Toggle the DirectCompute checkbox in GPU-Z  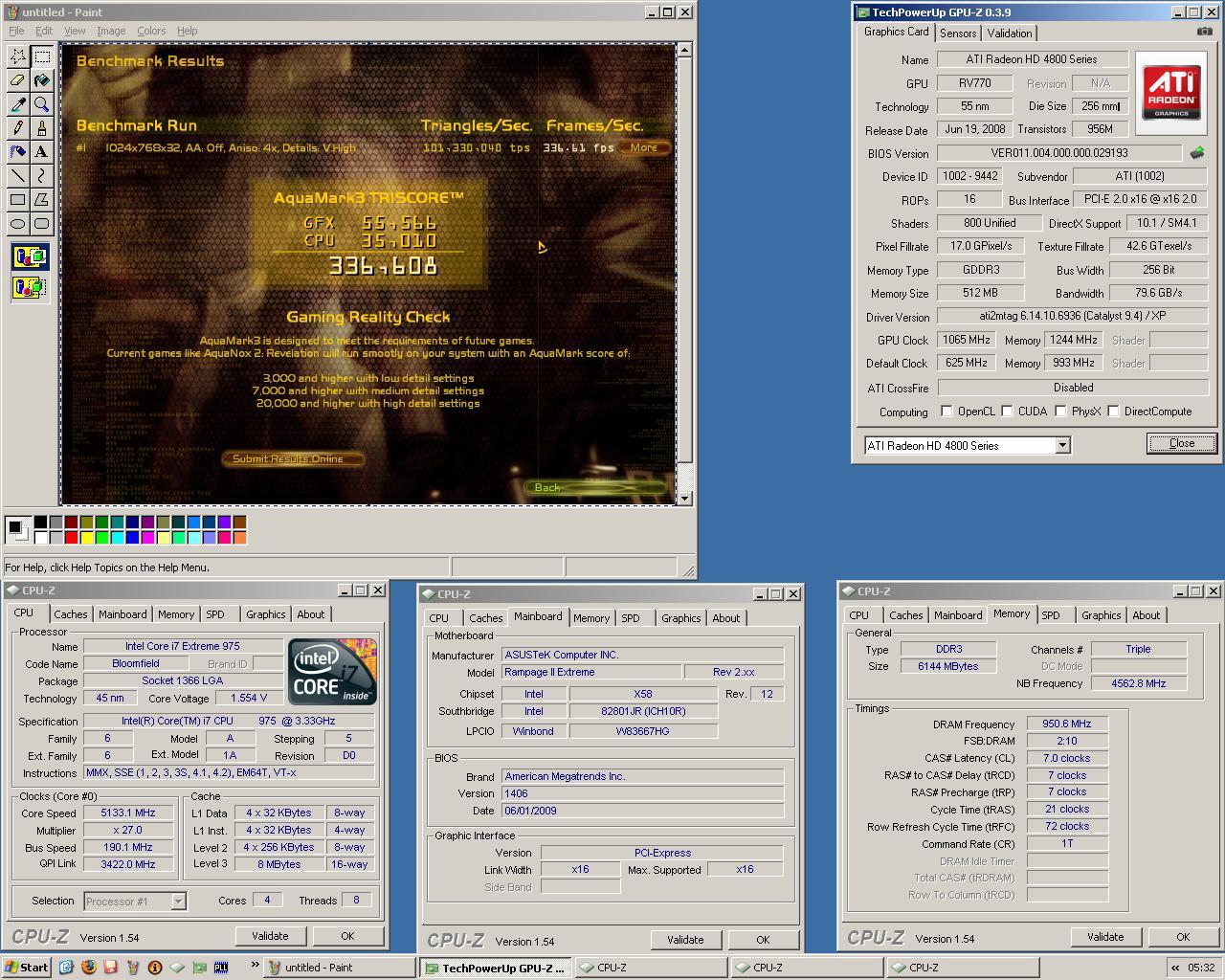tap(1113, 412)
